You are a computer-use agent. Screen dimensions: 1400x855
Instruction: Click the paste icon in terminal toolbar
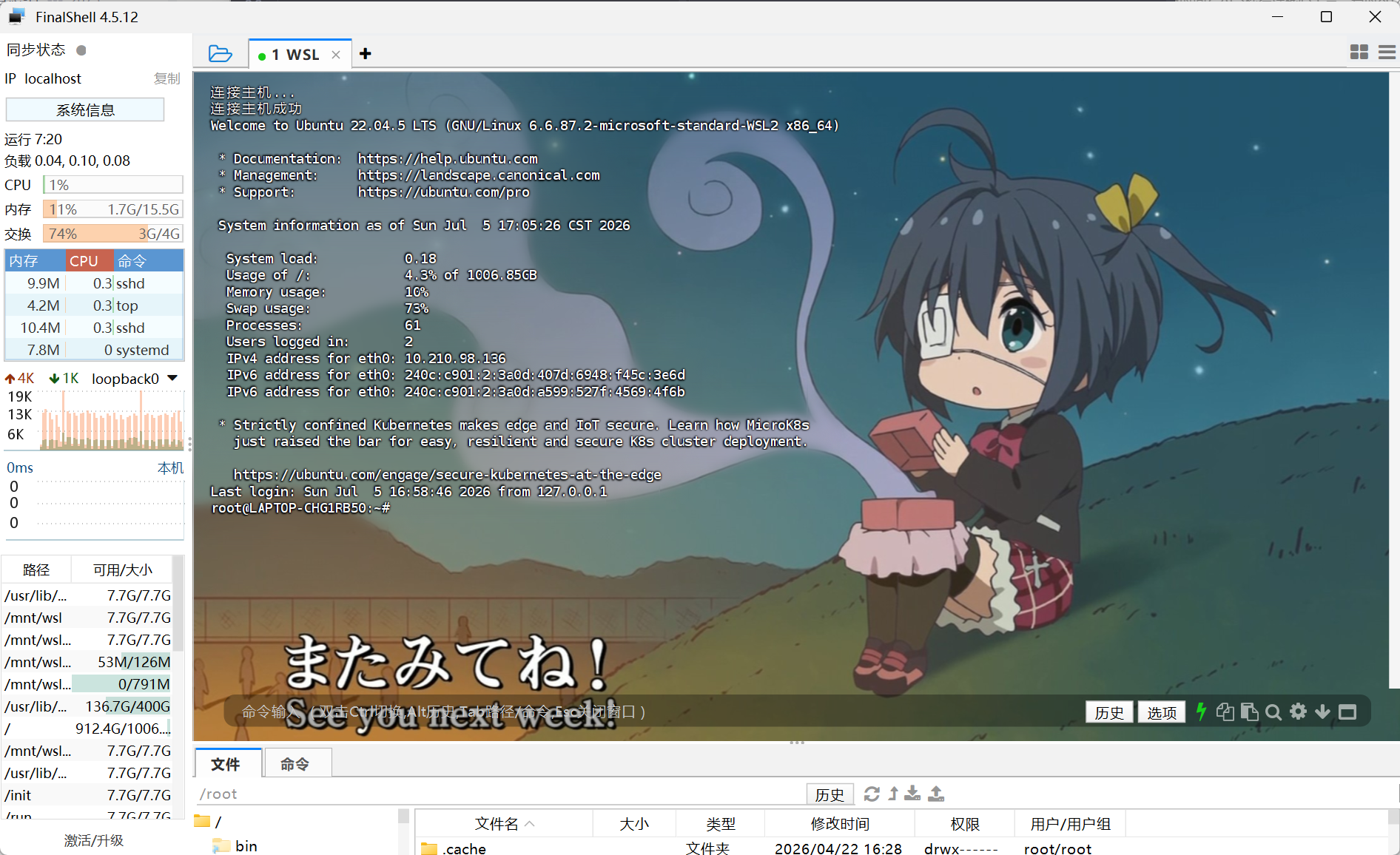(1250, 712)
